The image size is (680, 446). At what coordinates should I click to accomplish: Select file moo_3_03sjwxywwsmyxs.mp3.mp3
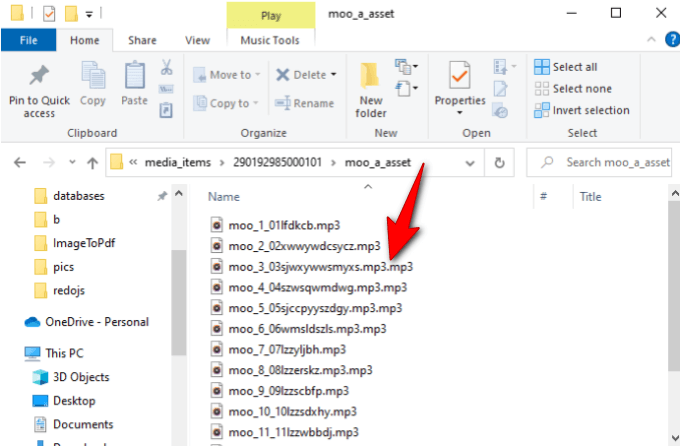311,267
